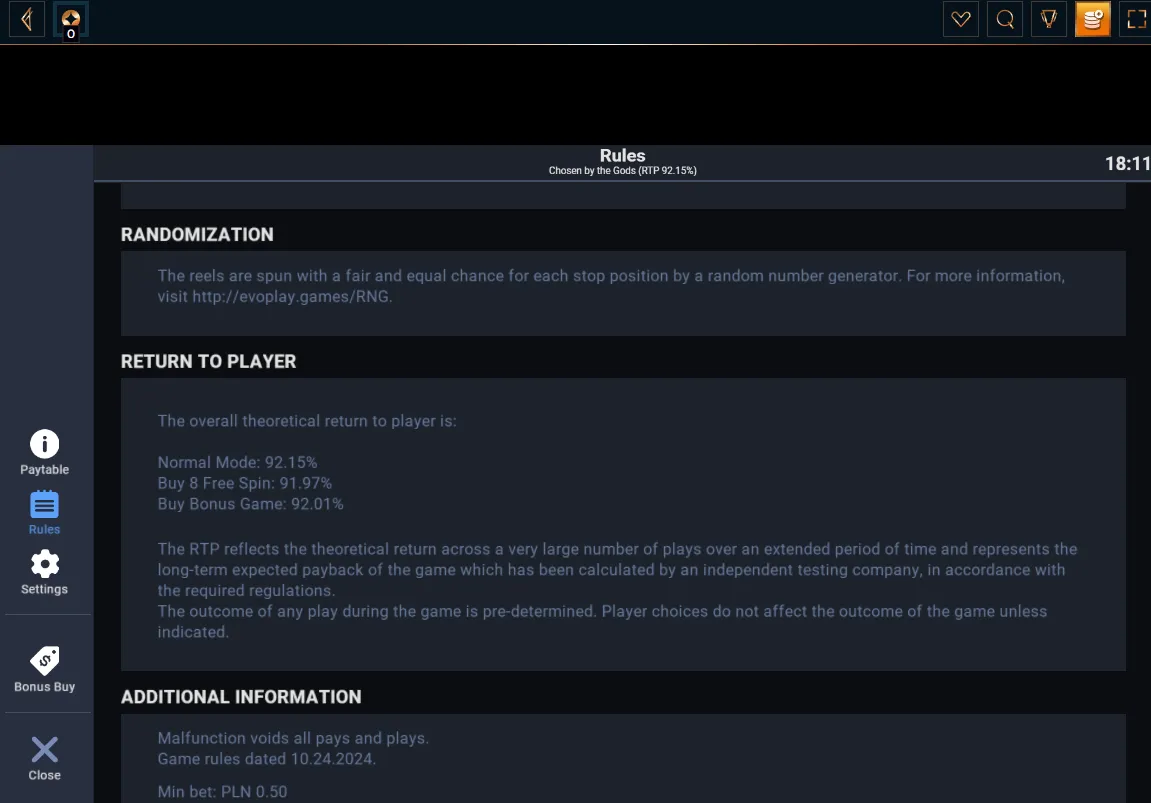Open the orange coins deposit icon
Viewport: 1151px width, 803px height.
[1093, 19]
